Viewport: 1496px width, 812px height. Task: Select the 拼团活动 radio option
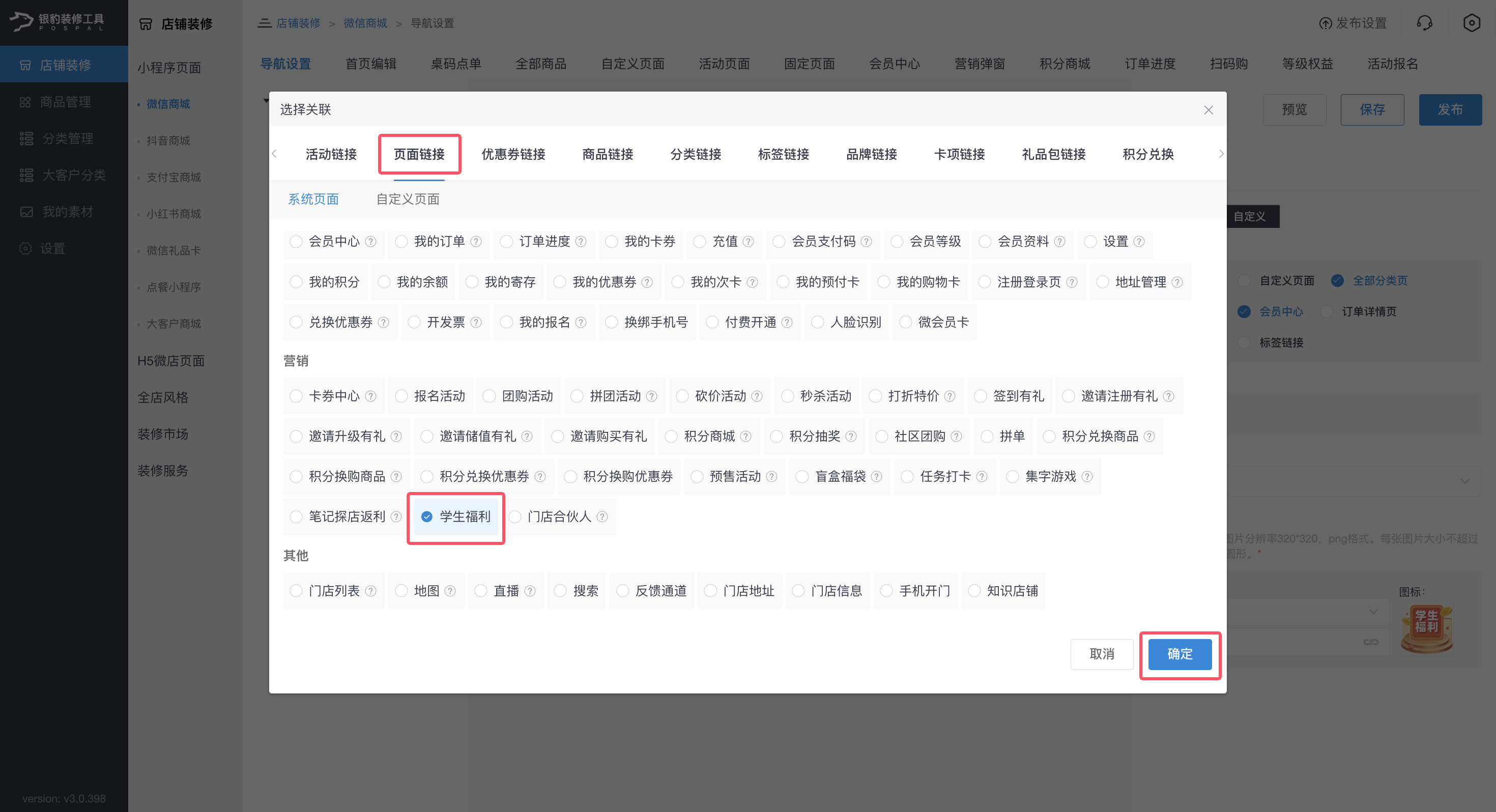point(577,396)
